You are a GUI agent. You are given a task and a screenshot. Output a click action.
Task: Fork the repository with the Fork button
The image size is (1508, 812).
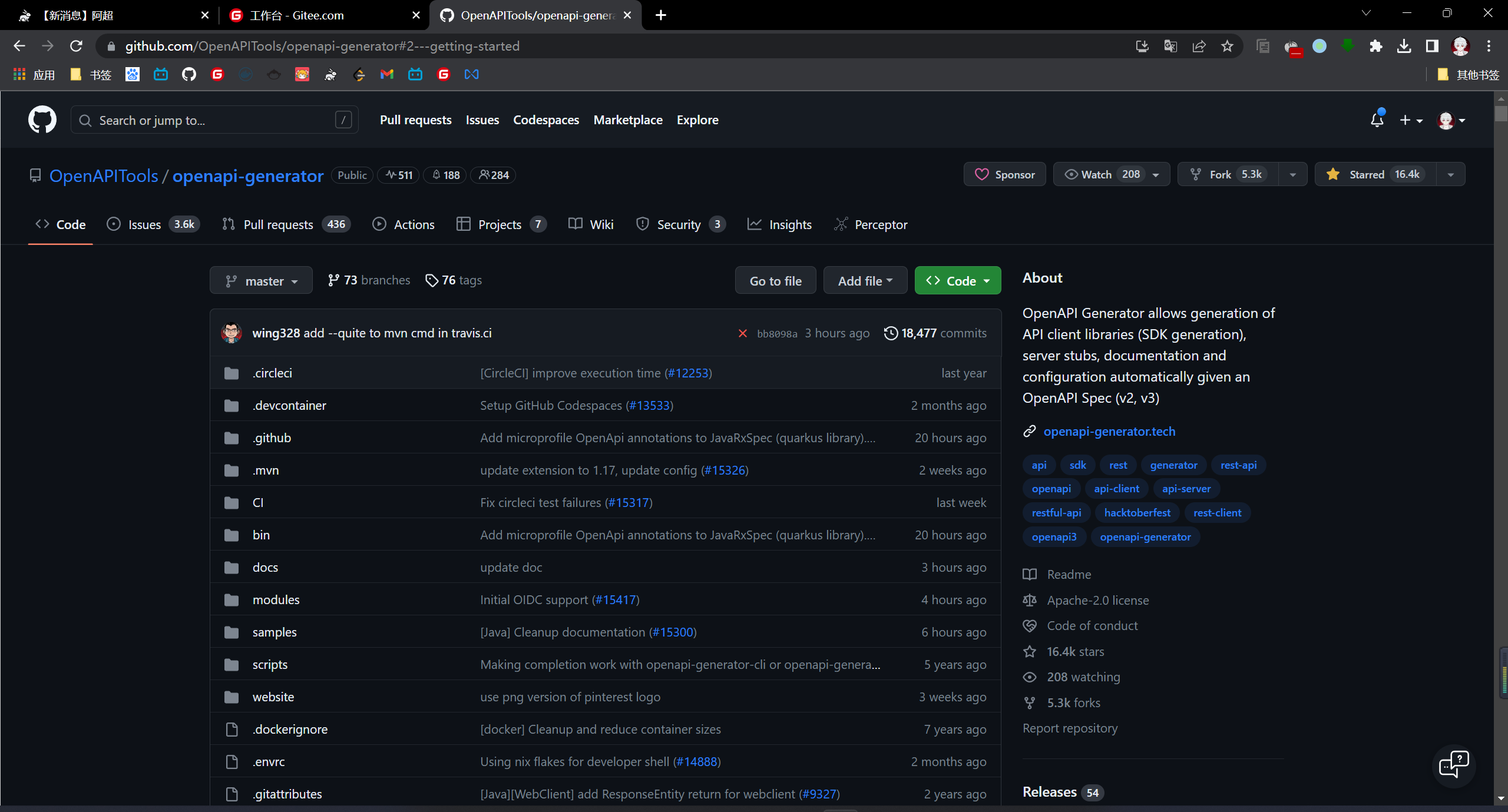(1228, 174)
